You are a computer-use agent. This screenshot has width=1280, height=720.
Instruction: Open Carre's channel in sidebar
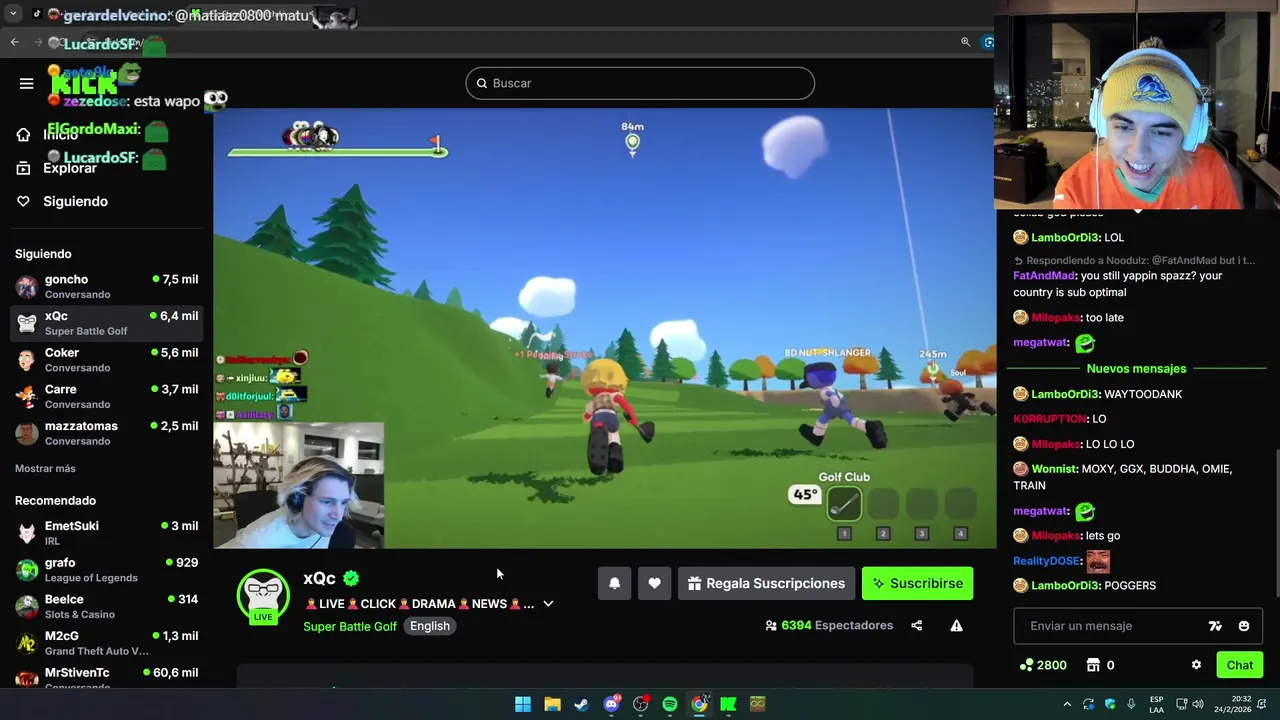click(106, 396)
